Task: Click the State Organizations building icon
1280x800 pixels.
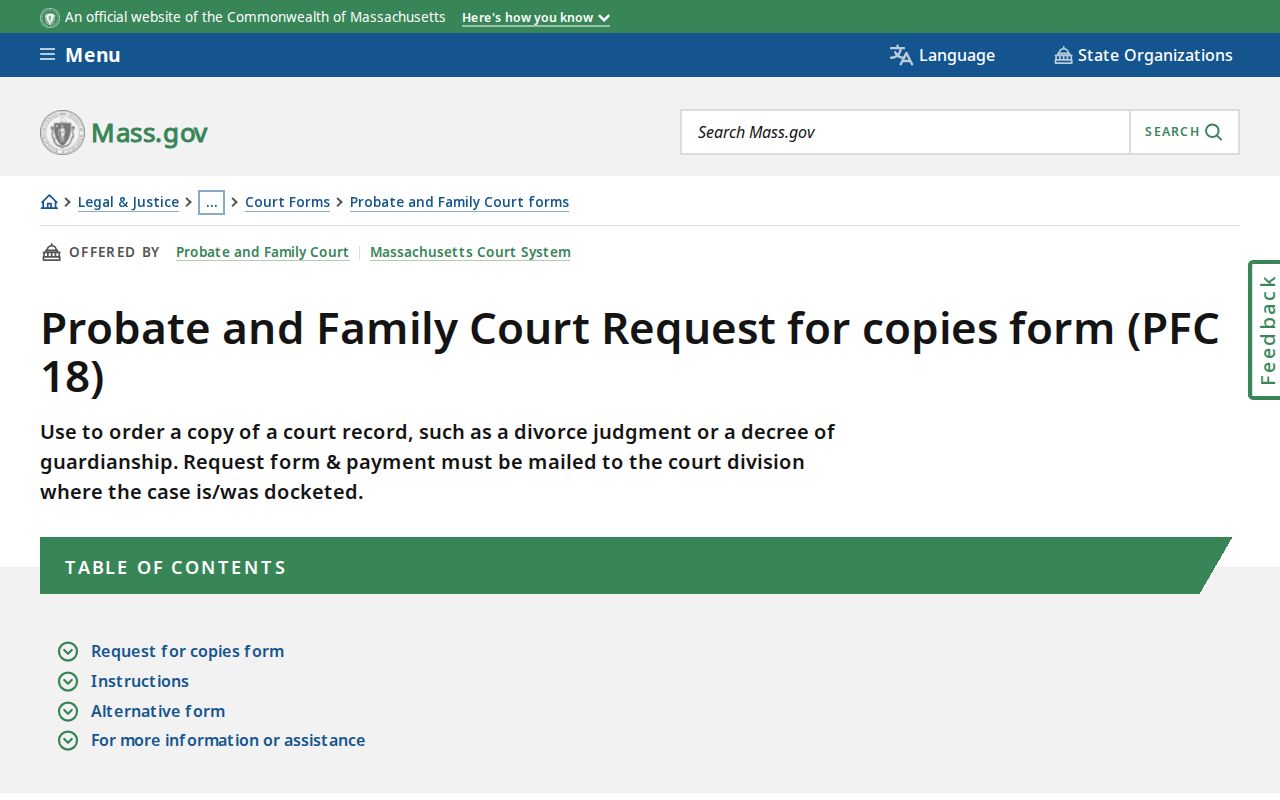Action: [x=1063, y=55]
